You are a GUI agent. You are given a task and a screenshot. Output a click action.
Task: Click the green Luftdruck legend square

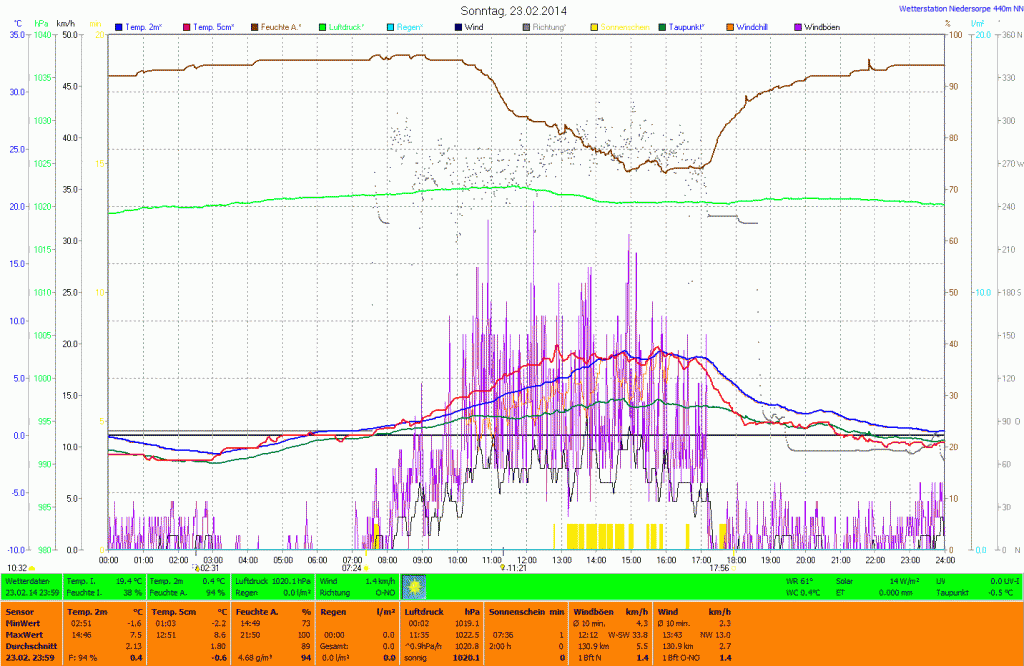323,26
